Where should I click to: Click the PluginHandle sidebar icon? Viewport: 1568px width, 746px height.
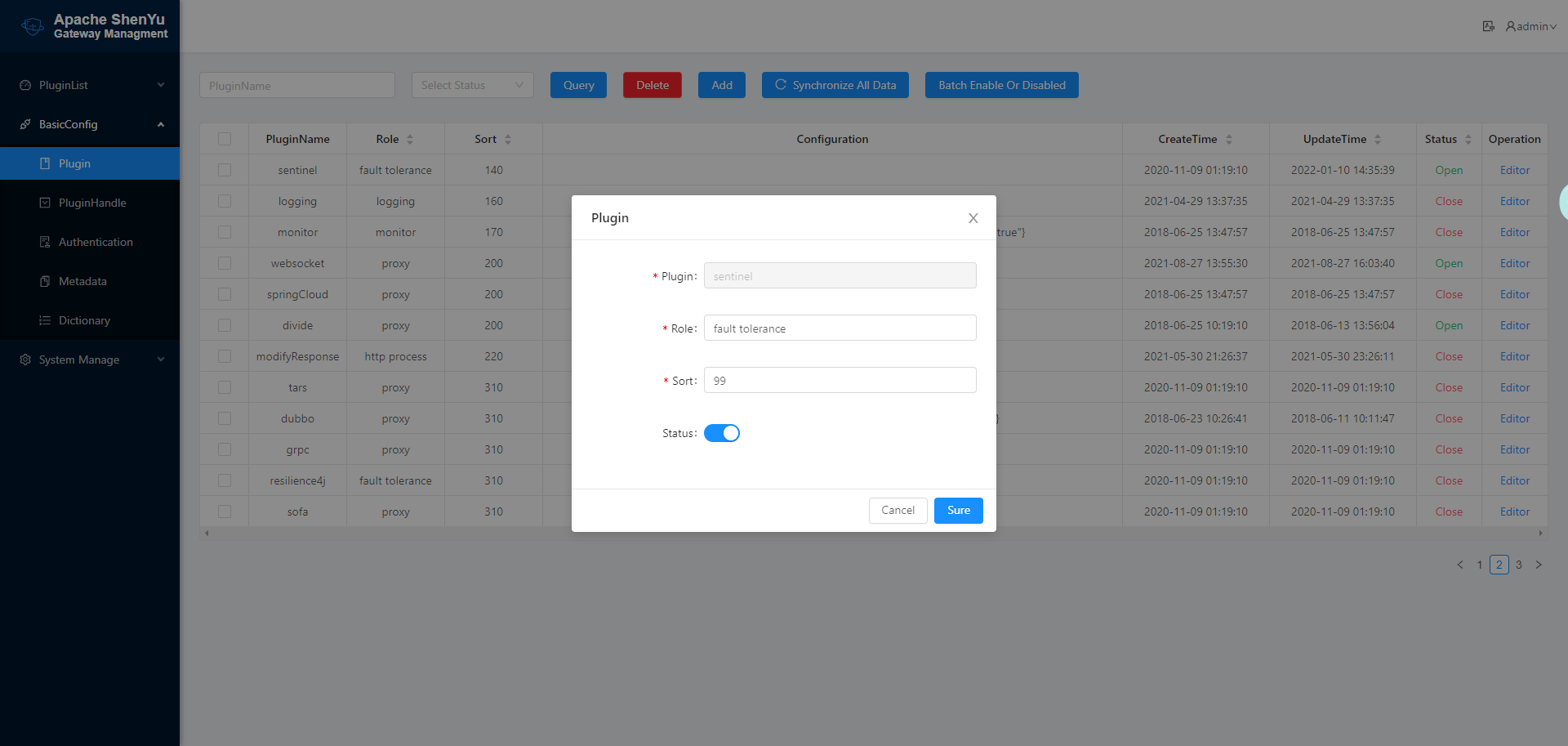46,203
